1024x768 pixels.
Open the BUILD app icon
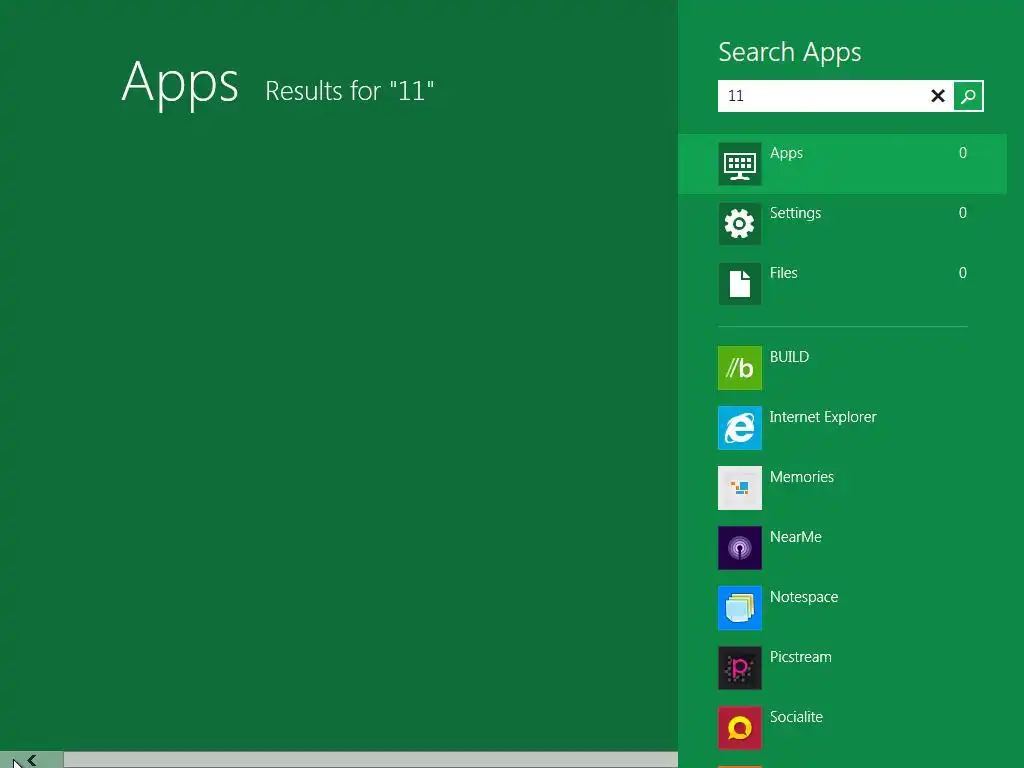click(739, 368)
